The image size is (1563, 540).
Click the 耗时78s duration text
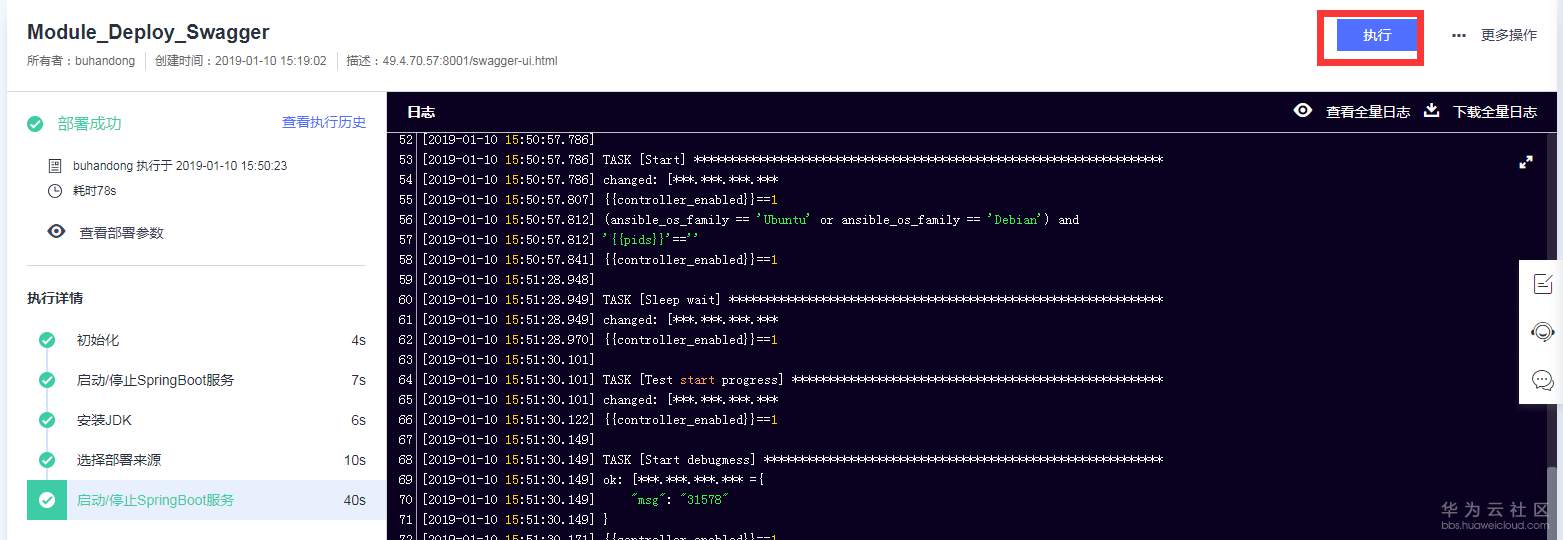pos(95,191)
